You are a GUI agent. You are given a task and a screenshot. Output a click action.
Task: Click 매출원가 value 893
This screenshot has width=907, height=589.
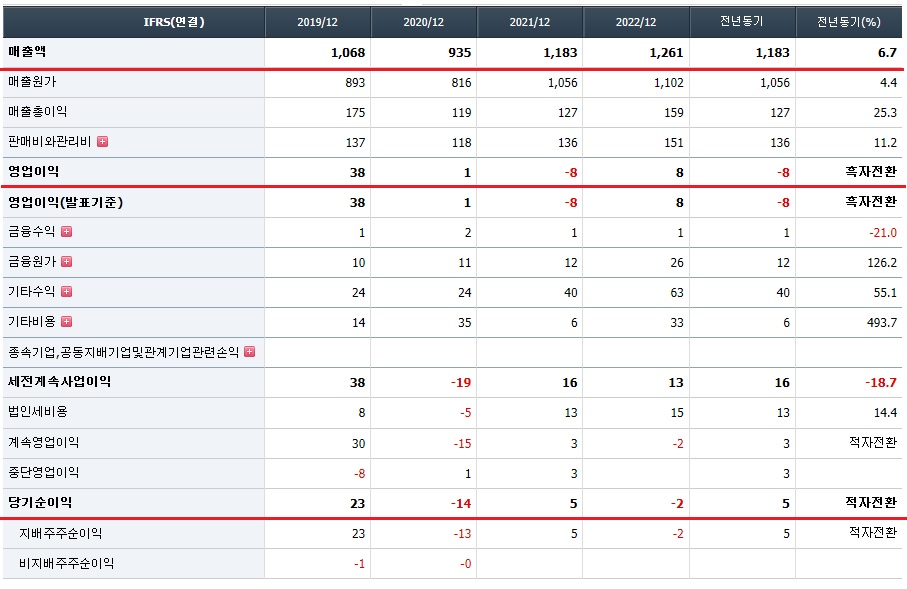click(355, 83)
